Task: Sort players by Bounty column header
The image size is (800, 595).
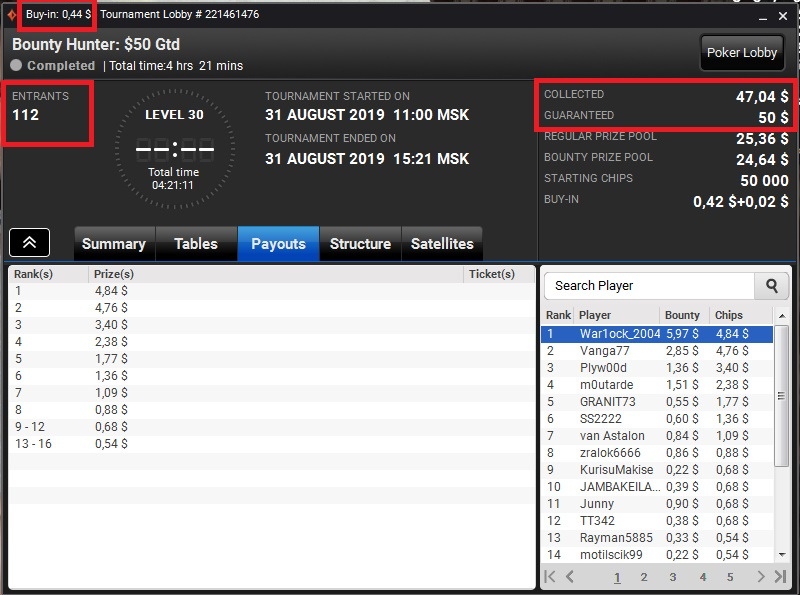Action: click(682, 315)
